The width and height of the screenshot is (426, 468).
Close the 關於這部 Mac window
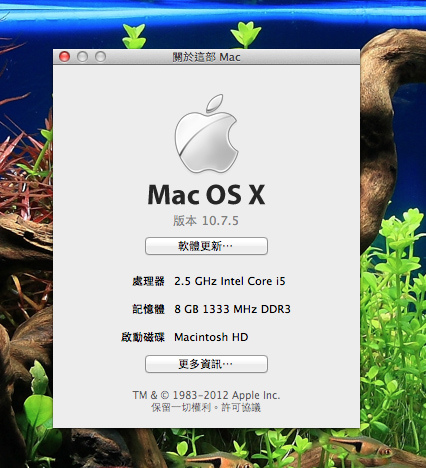coord(64,57)
